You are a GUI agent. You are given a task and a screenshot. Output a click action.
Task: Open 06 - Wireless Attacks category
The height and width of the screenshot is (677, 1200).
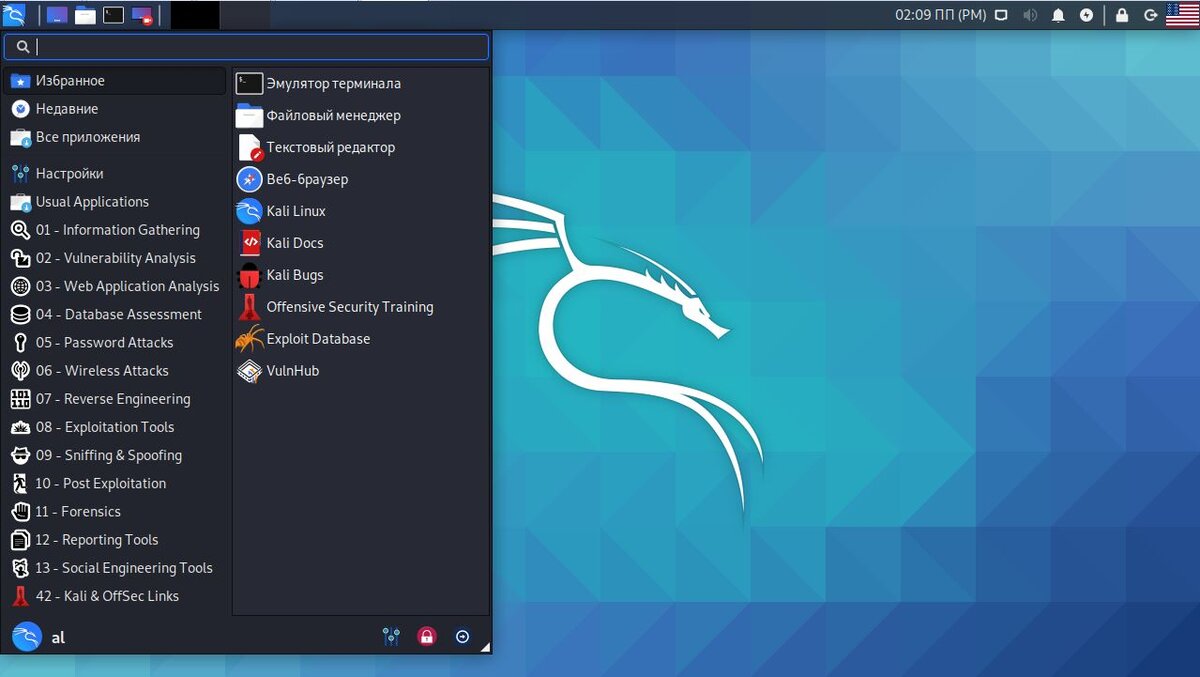point(116,371)
